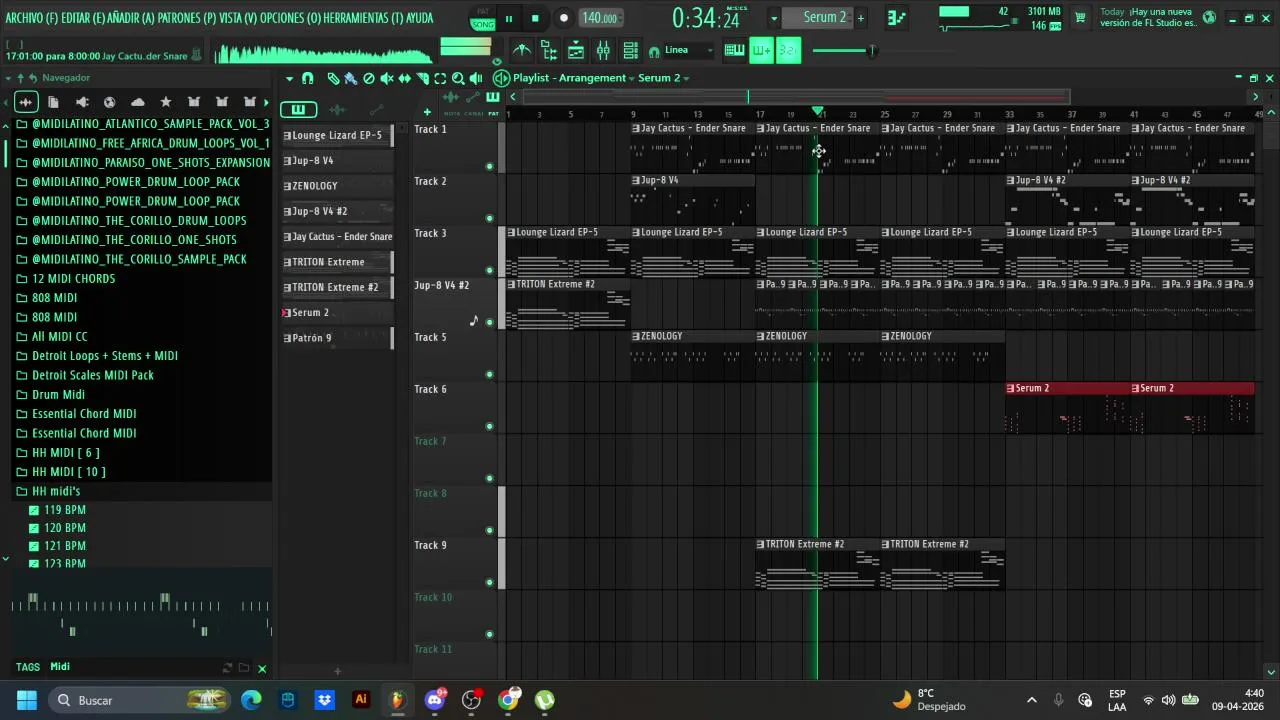This screenshot has width=1280, height=720.
Task: Open the VISTA (V) menu
Action: 238,18
